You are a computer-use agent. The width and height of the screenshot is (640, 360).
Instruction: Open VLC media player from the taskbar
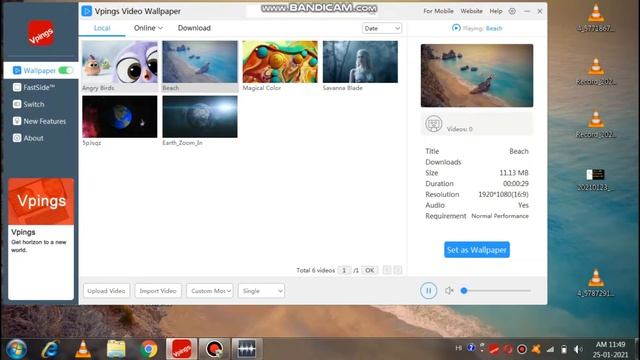pyautogui.click(x=83, y=349)
